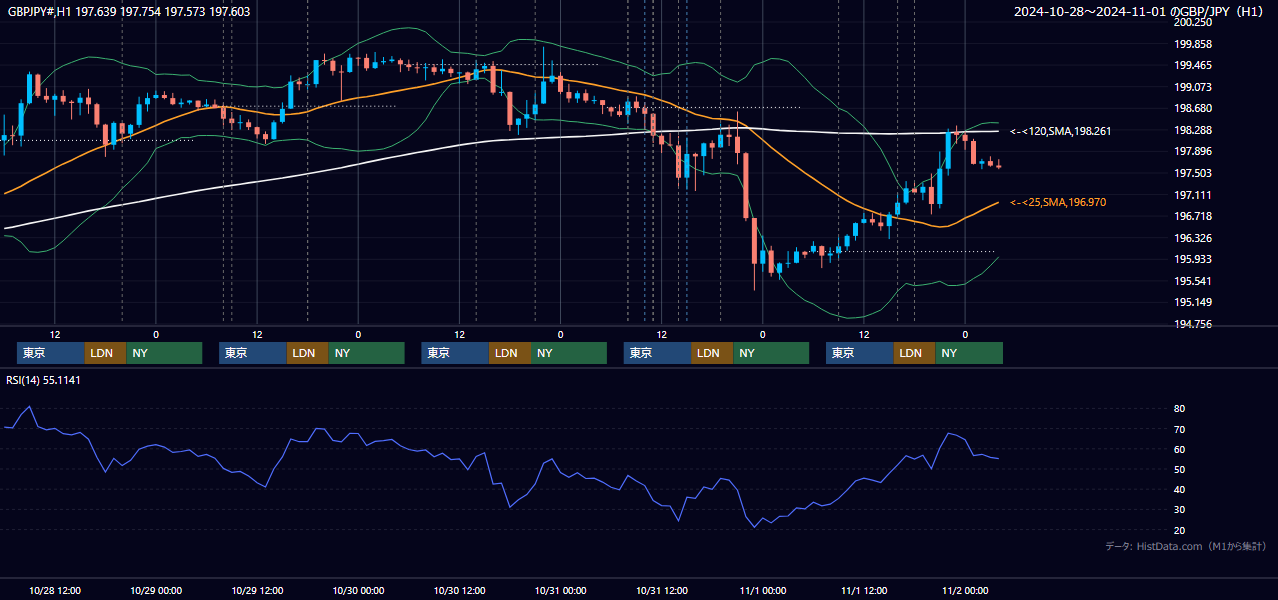
Task: Click the 10/29 00:00 date label
Action: tap(155, 590)
